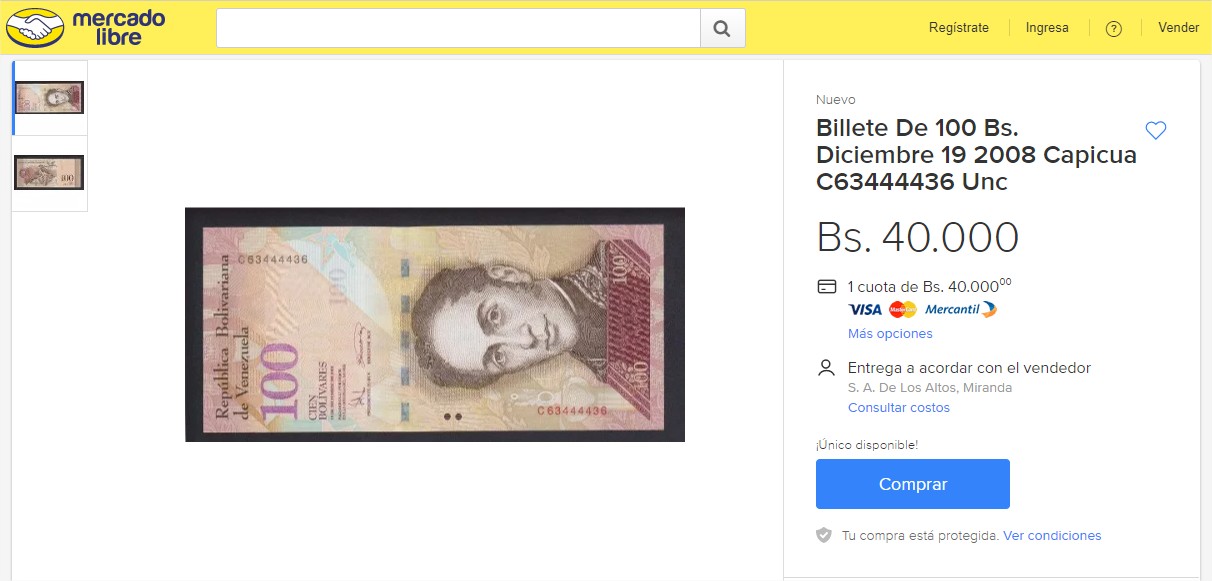Viewport: 1212px width, 581px height.
Task: Click the seller delivery person icon
Action: pos(826,368)
